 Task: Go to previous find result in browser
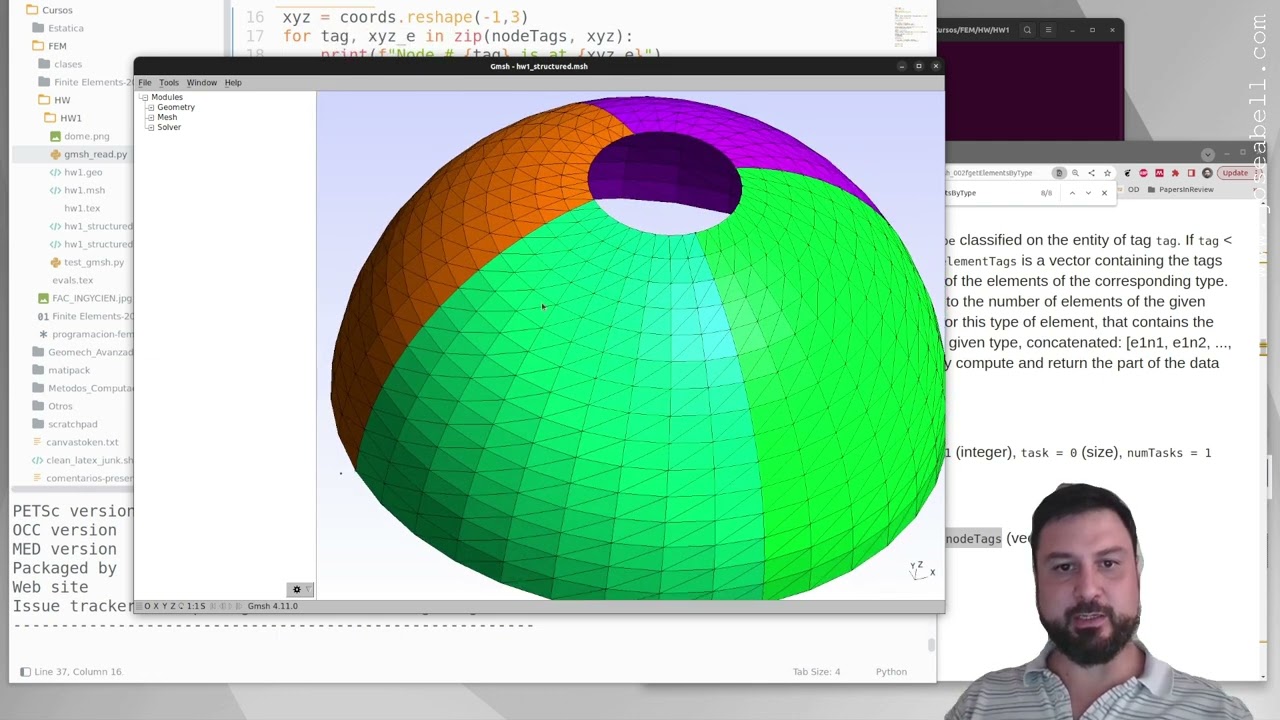(x=1072, y=193)
